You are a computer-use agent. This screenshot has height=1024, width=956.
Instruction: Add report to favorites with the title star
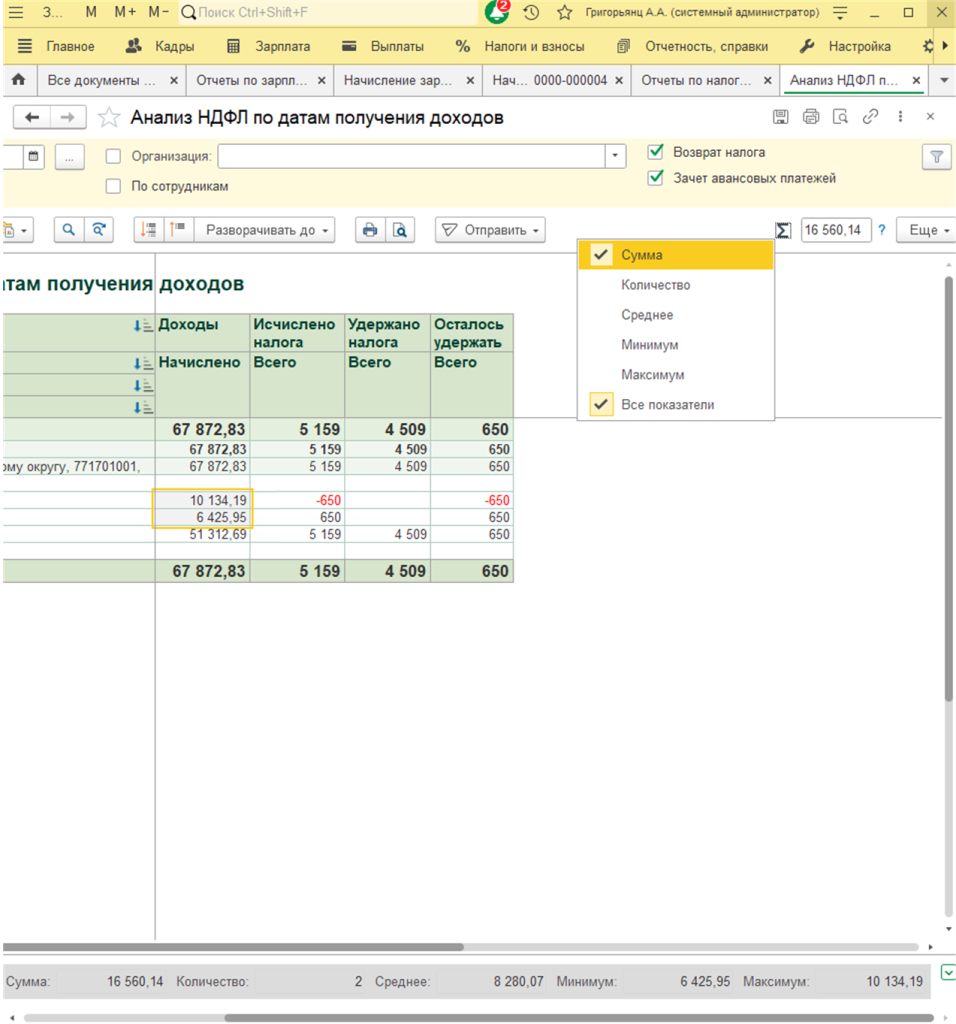(109, 118)
